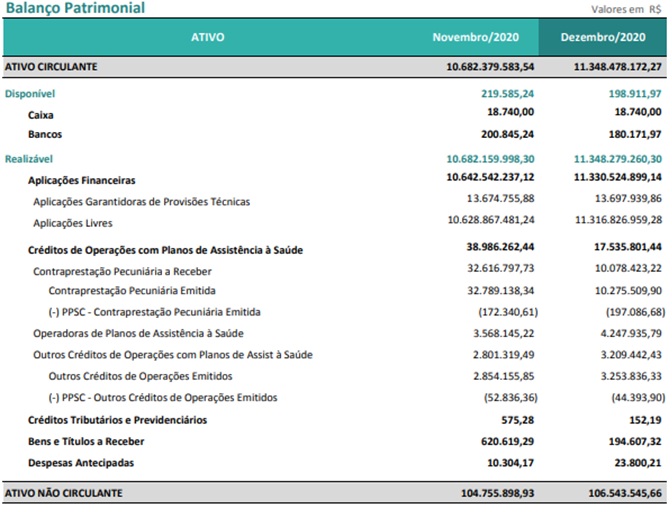Screen dimensions: 672x512
Task: Select Aplicações Financeiras value 11.330.524.899,14
Action: [x=618, y=177]
